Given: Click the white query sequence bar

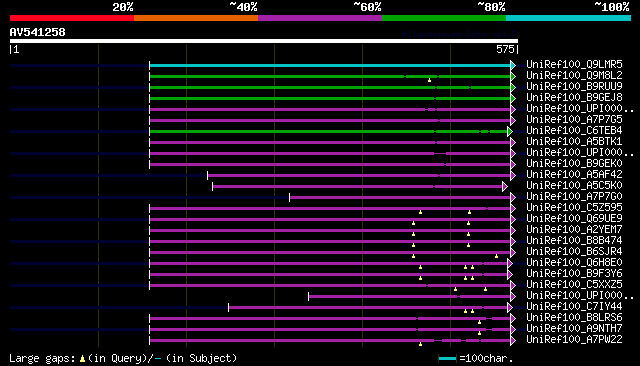Looking at the screenshot, I should tap(264, 41).
